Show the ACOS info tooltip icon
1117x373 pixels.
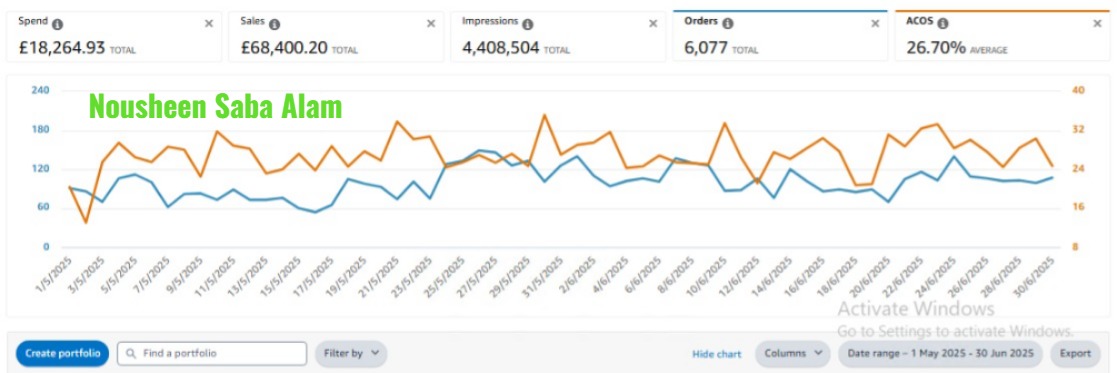(x=942, y=23)
